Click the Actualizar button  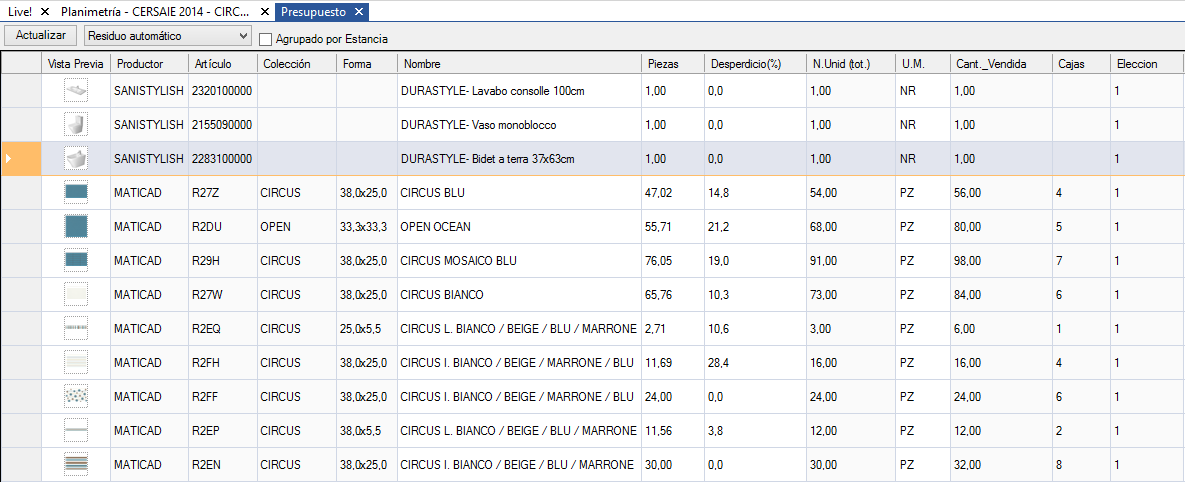pyautogui.click(x=40, y=35)
